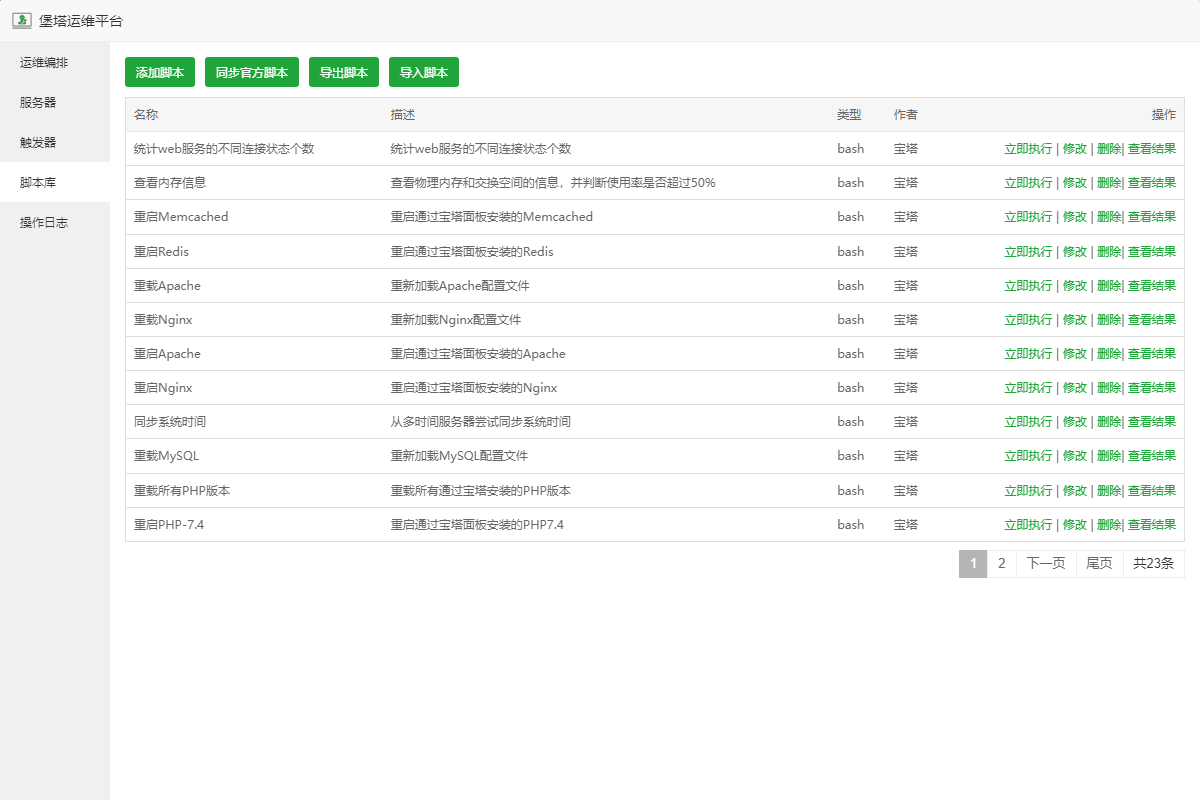View 查看结果 for the 重载Nginx script
Image resolution: width=1200 pixels, height=800 pixels.
[x=1152, y=320]
